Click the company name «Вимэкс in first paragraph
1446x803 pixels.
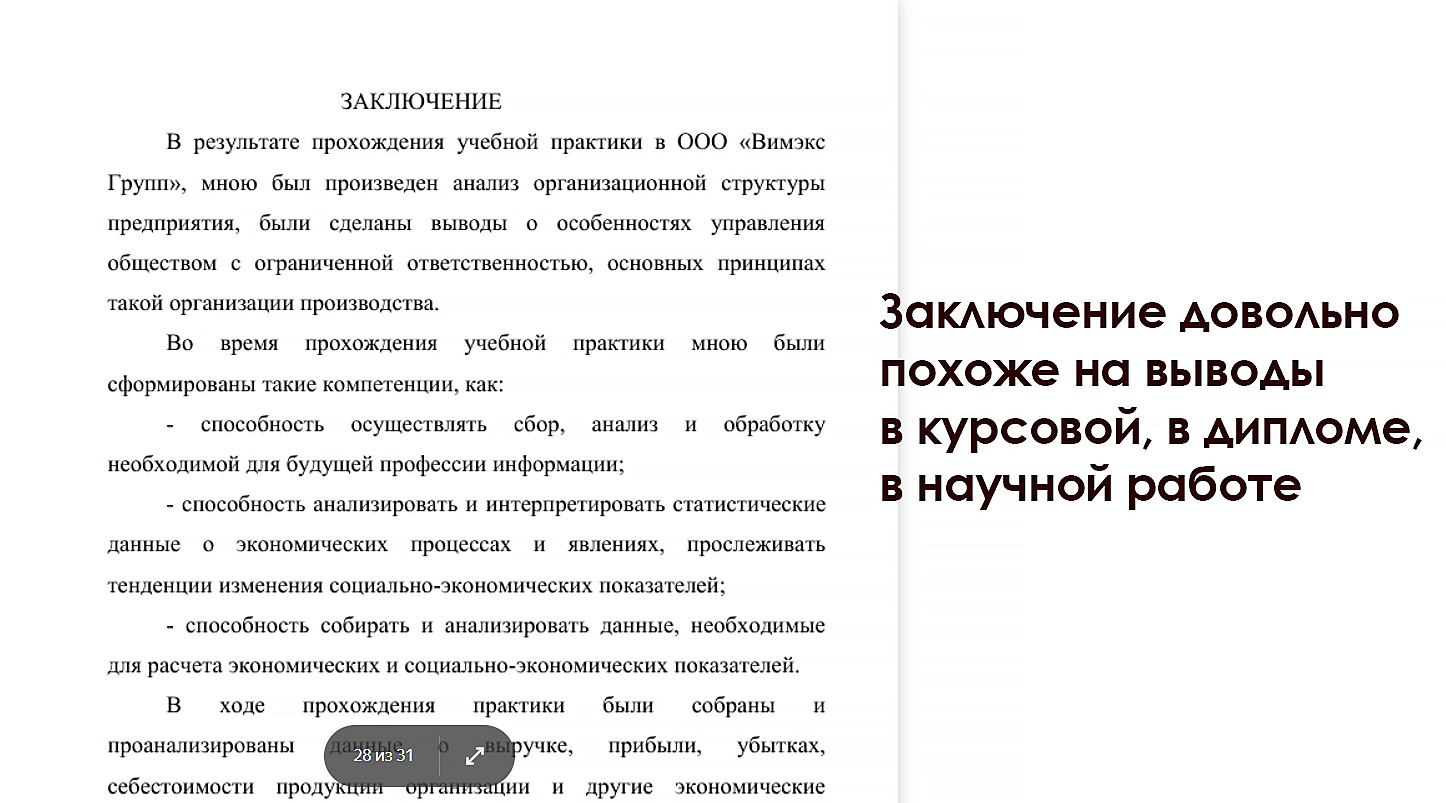coord(782,142)
